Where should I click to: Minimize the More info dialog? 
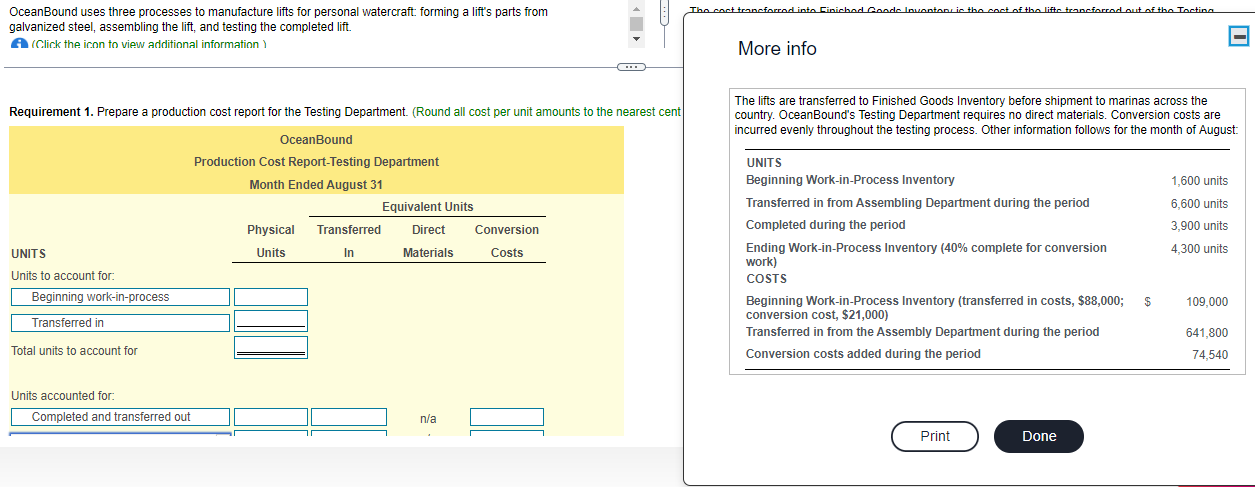point(1239,36)
